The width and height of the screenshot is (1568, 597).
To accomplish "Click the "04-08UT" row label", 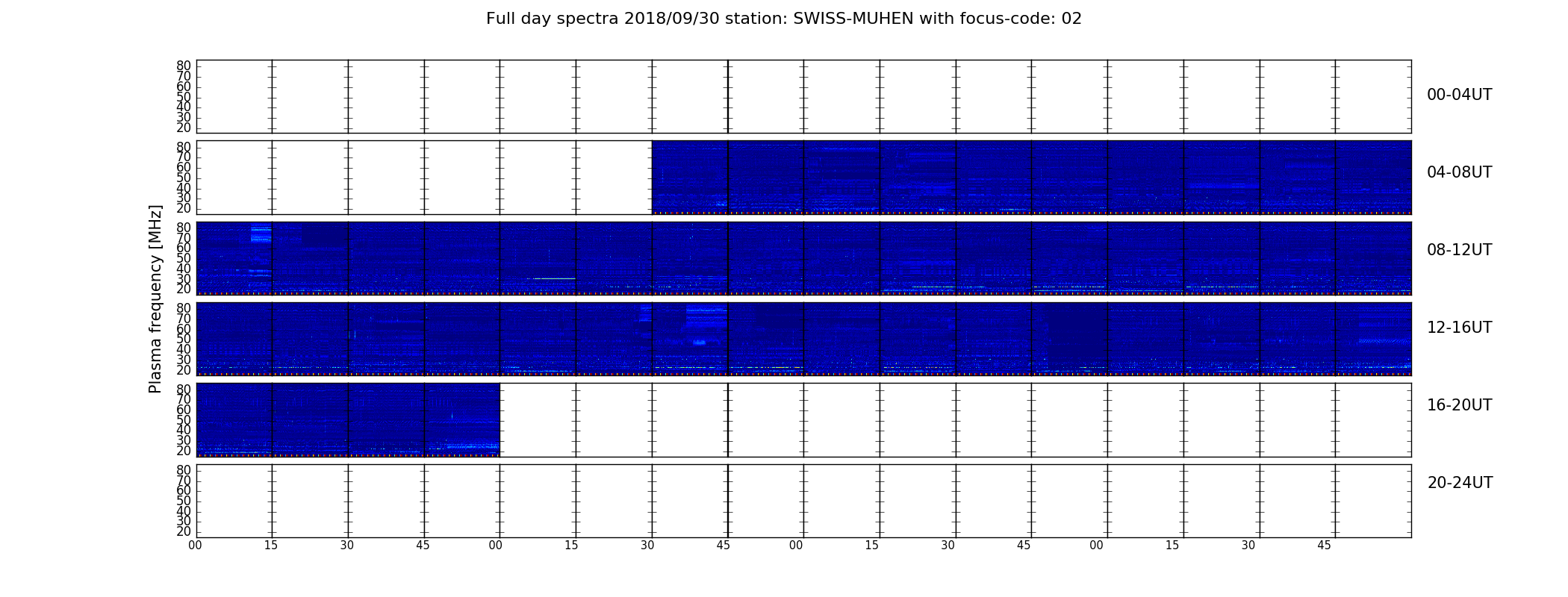I will click(1459, 172).
